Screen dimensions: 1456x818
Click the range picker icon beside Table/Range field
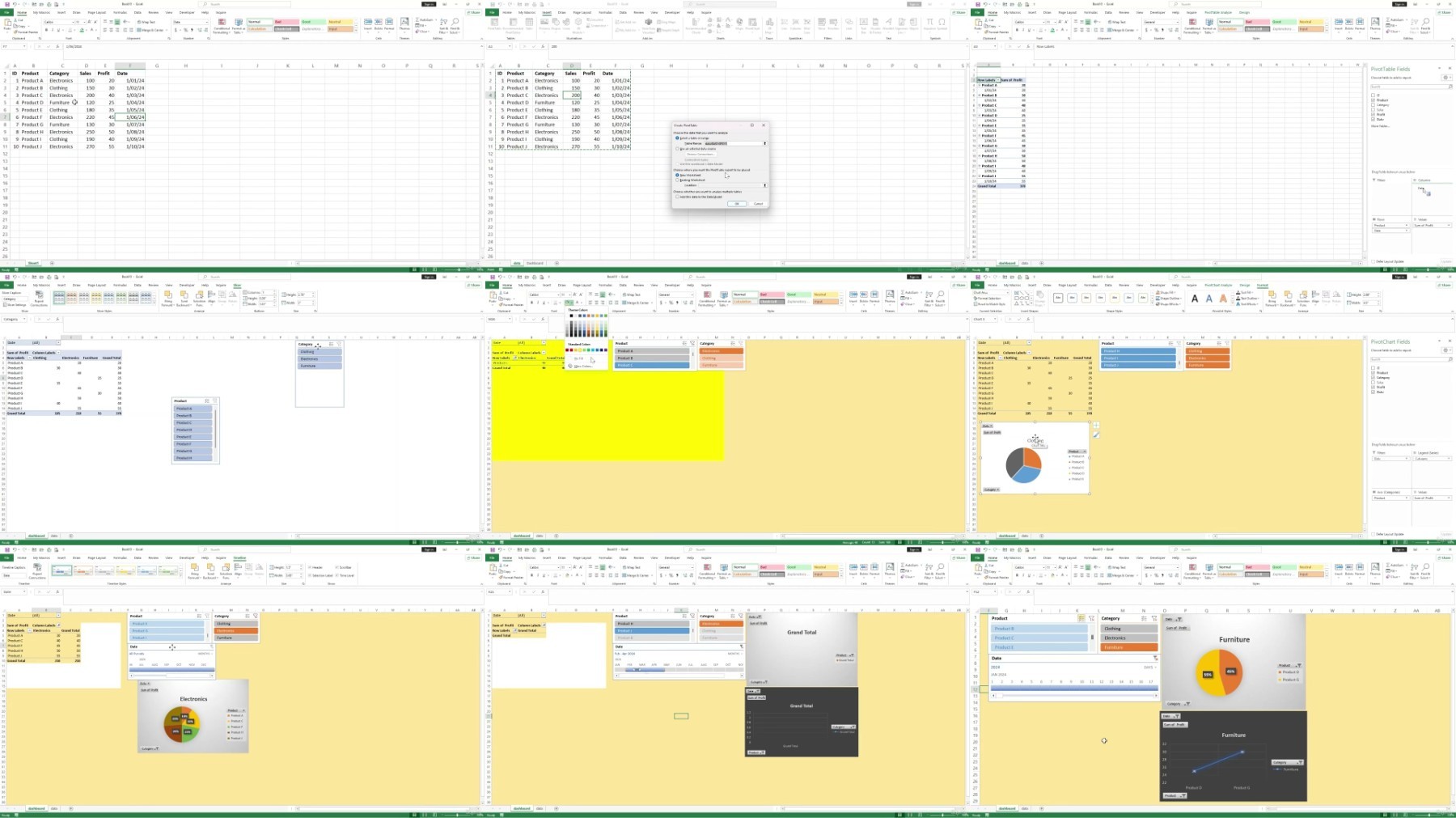764,143
